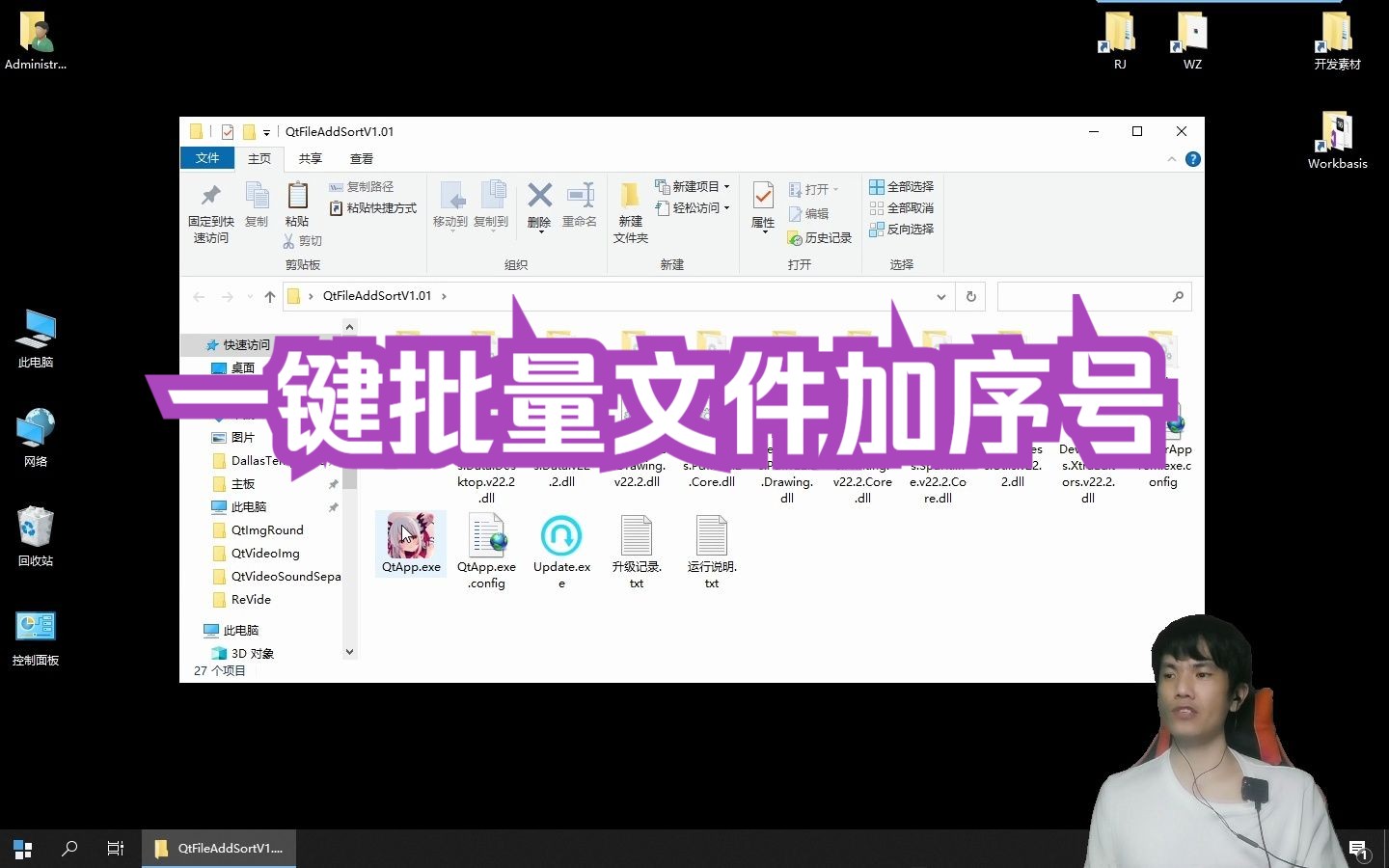
Task: Click inside the search box
Action: pyautogui.click(x=1080, y=296)
